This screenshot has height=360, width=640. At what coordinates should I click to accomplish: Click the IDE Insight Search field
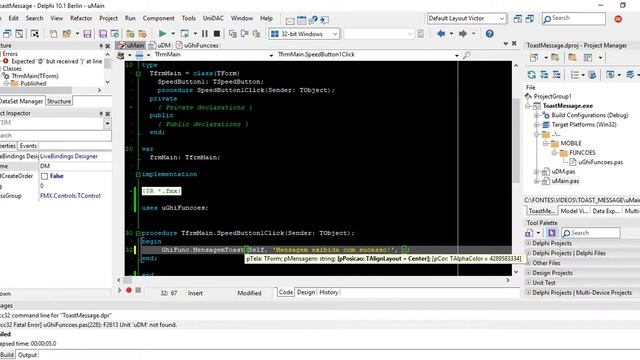click(574, 18)
